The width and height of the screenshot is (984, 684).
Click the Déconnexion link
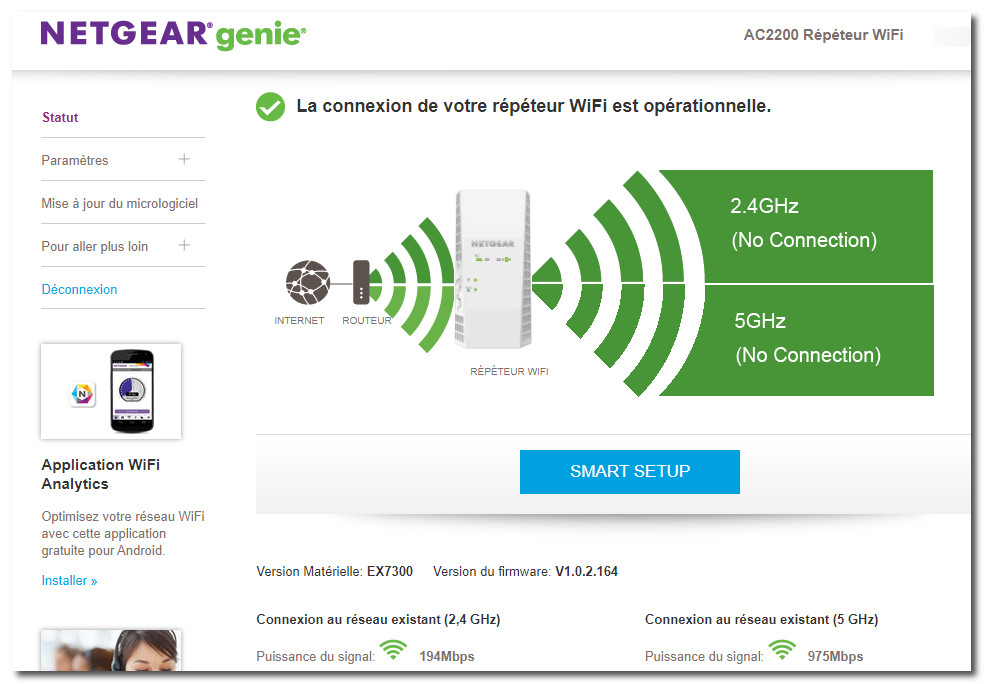click(x=79, y=289)
